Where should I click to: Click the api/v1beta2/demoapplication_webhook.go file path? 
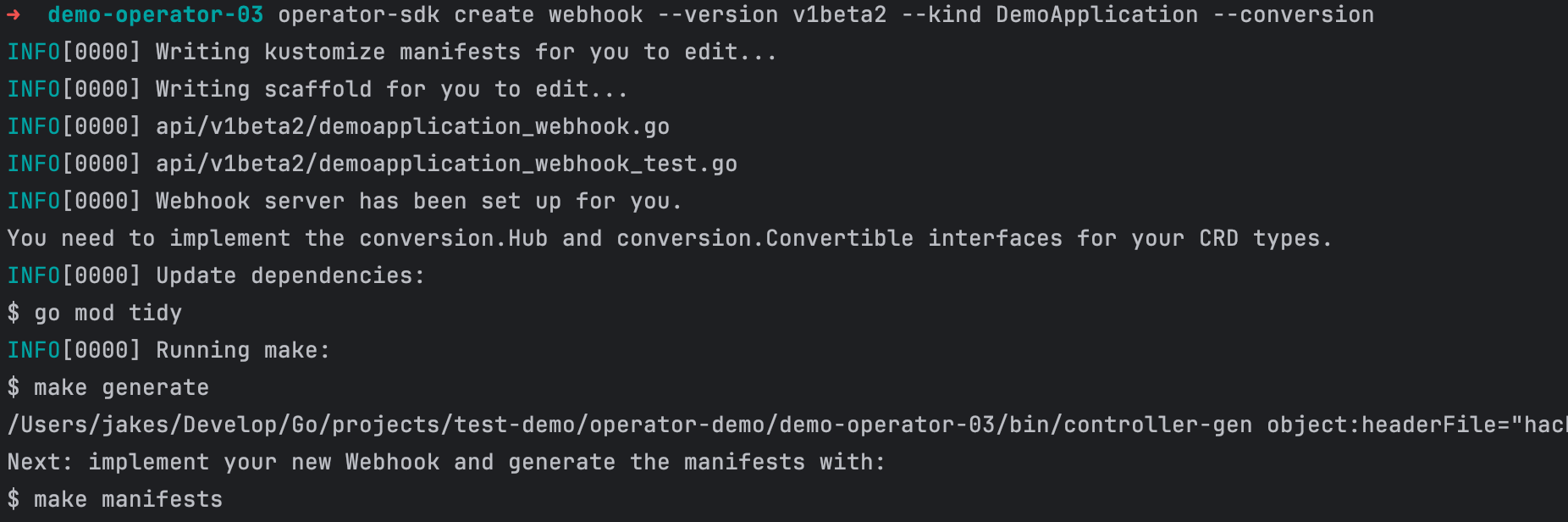(413, 127)
